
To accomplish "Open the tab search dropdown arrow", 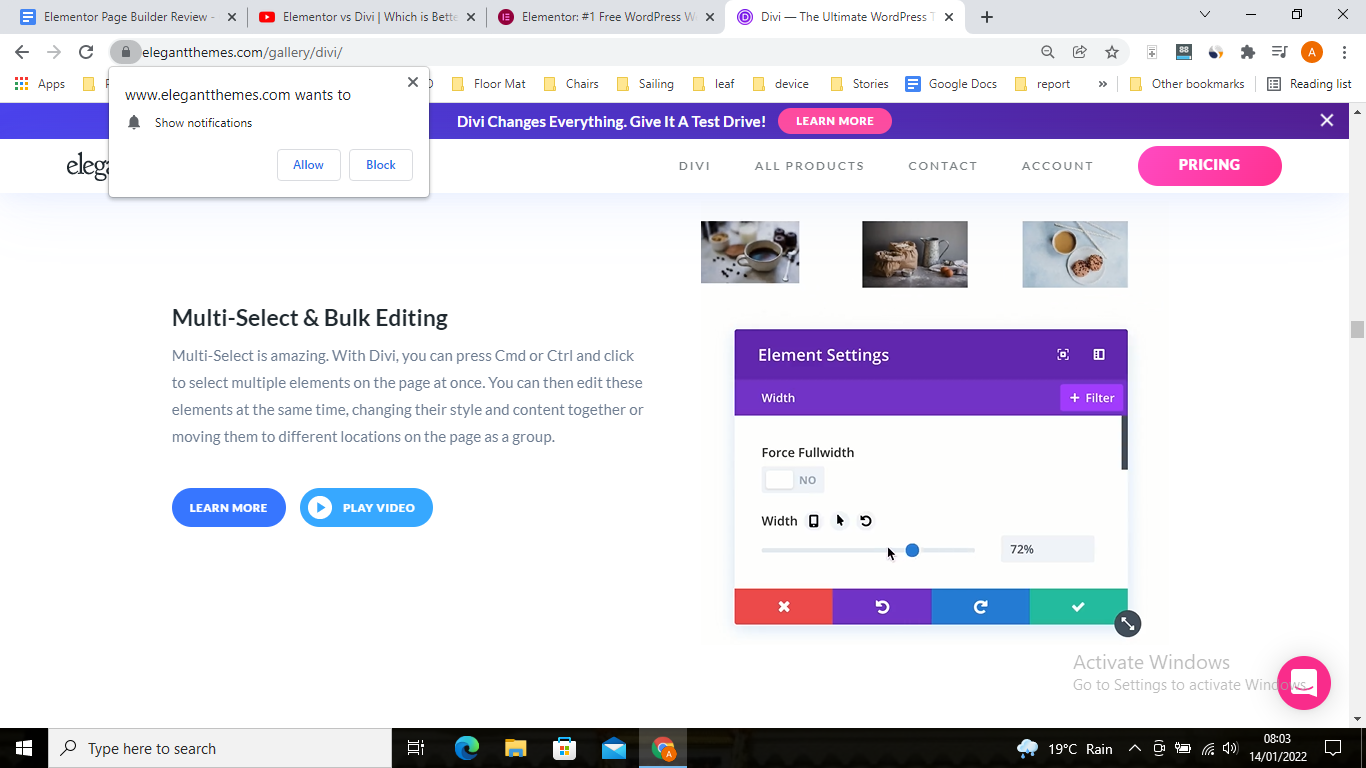I will click(1204, 15).
